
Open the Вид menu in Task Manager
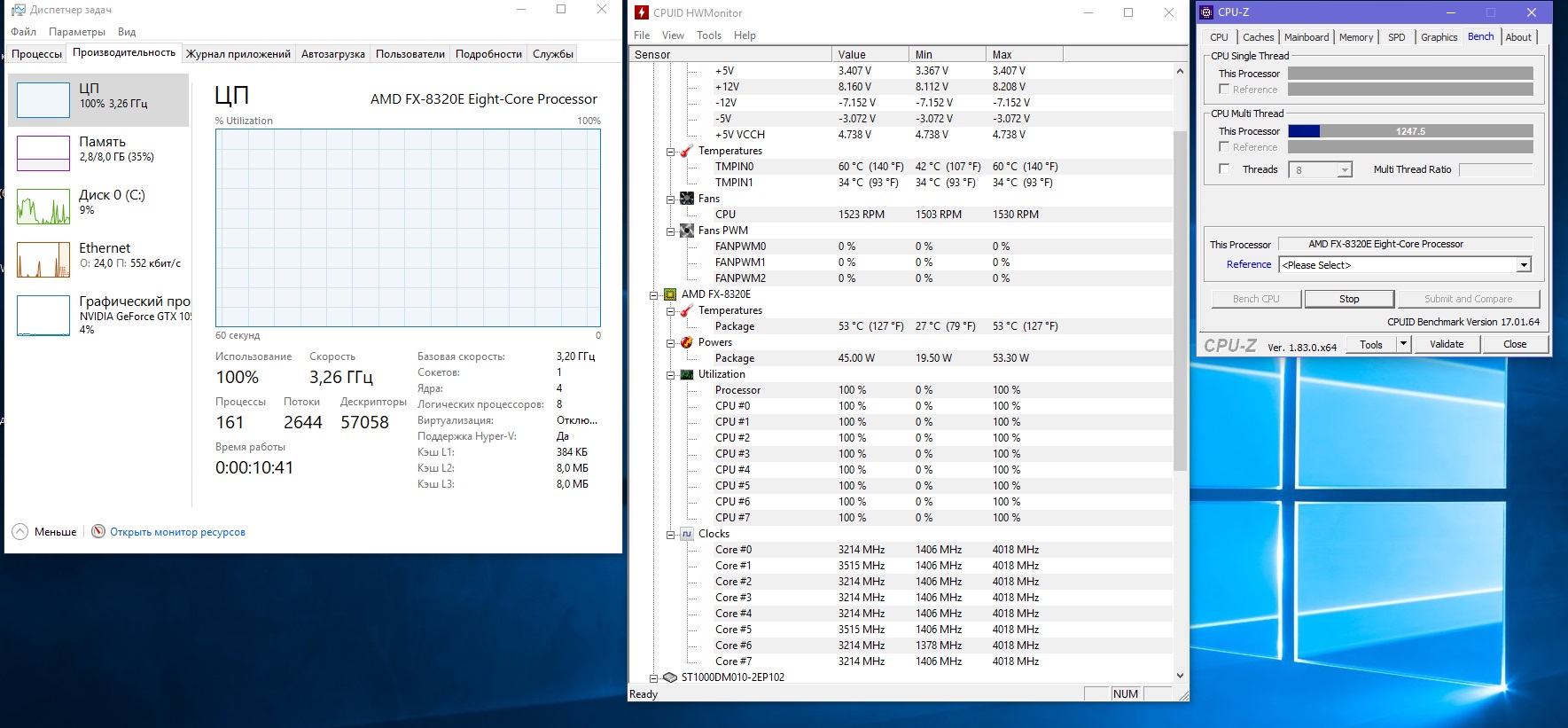(127, 32)
